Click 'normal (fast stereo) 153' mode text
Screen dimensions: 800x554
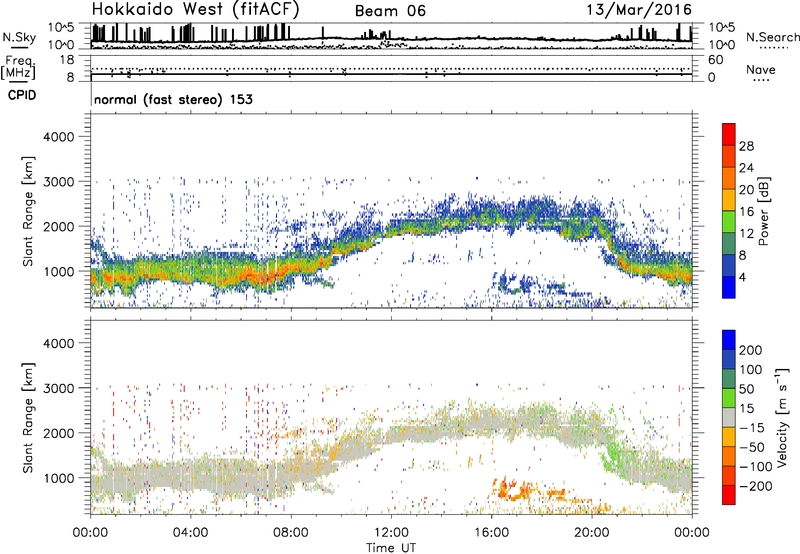(x=173, y=99)
